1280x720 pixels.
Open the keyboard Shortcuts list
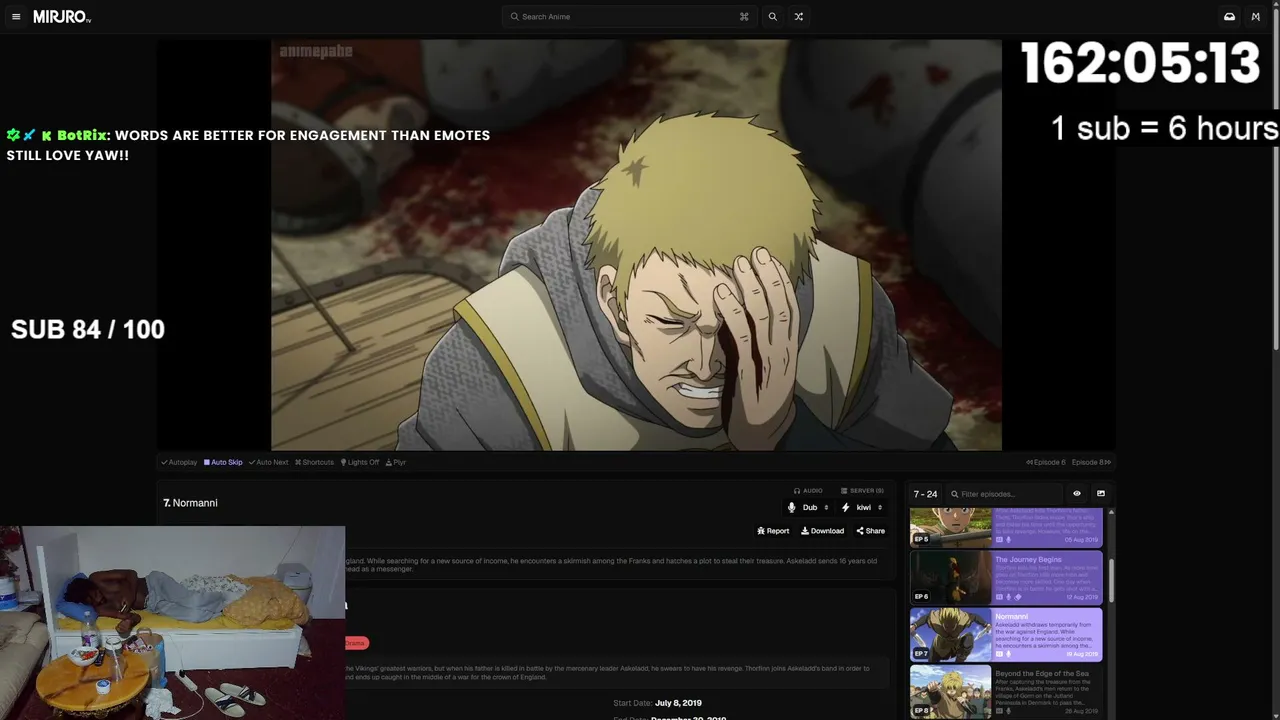coord(314,462)
